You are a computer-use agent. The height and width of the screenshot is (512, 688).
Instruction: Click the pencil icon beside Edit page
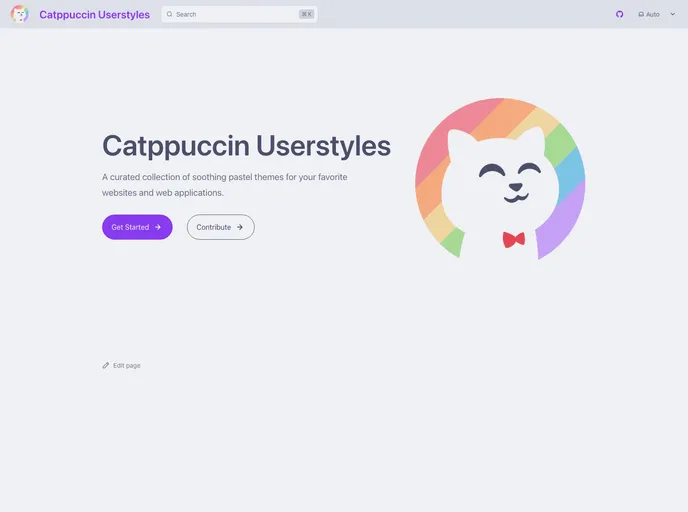click(x=106, y=365)
